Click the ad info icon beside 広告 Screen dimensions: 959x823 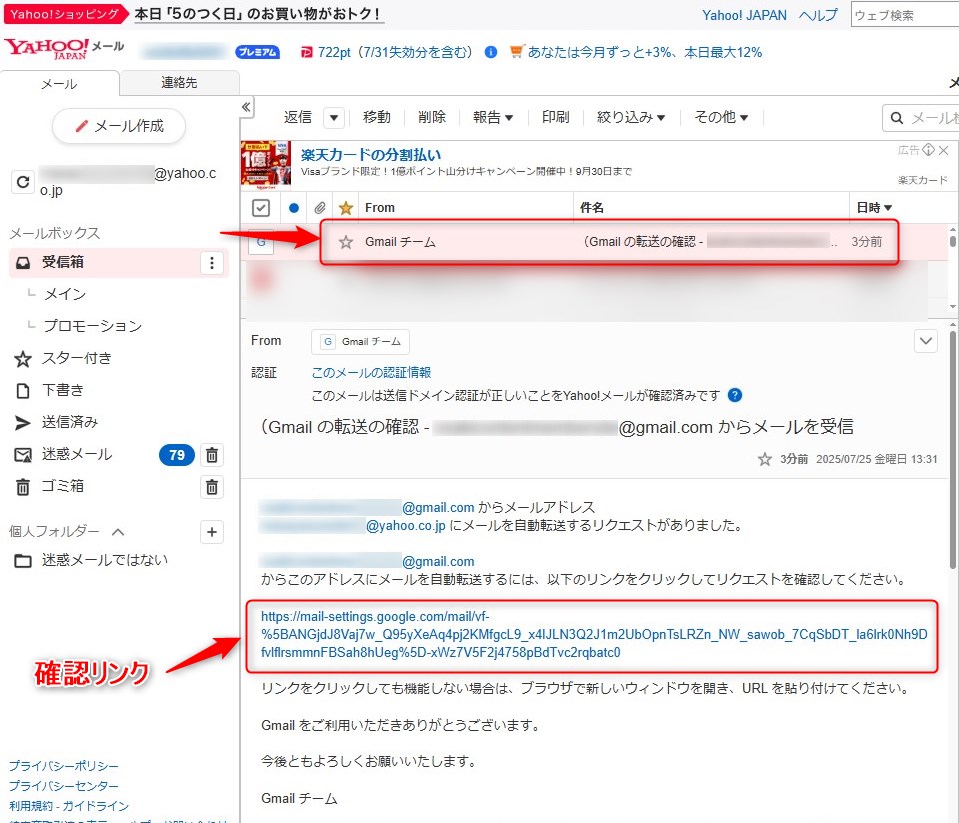tap(928, 150)
